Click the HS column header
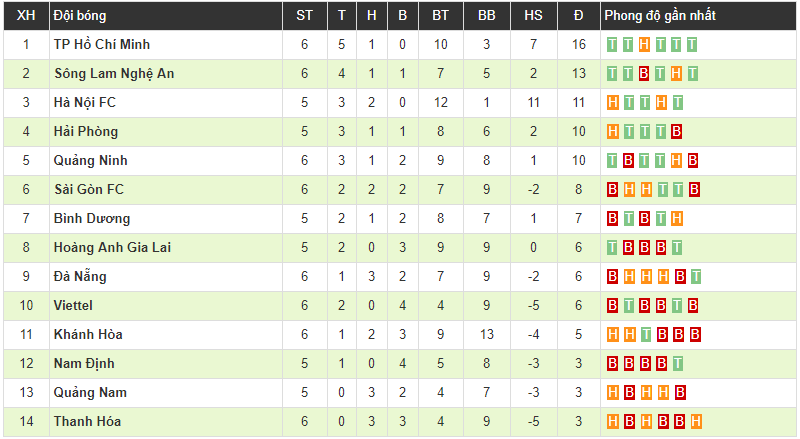 (x=533, y=16)
